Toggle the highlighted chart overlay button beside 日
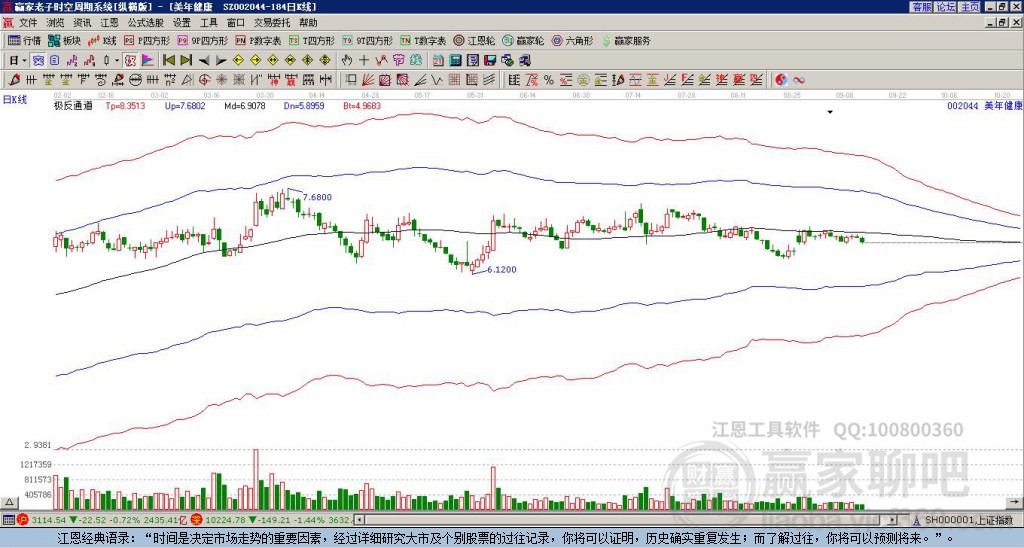This screenshot has width=1024, height=548. [39, 61]
